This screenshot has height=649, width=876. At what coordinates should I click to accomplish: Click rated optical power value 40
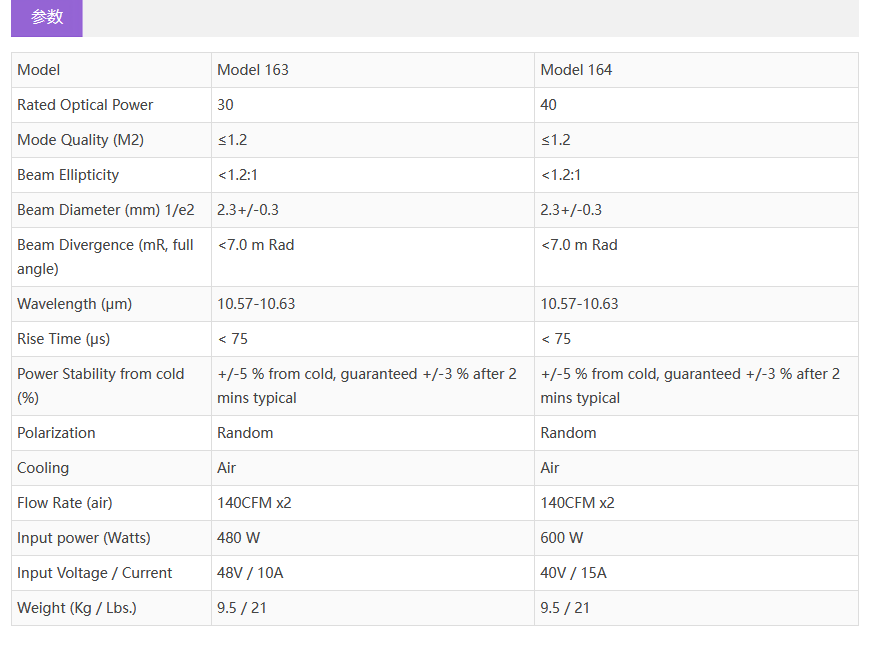549,105
